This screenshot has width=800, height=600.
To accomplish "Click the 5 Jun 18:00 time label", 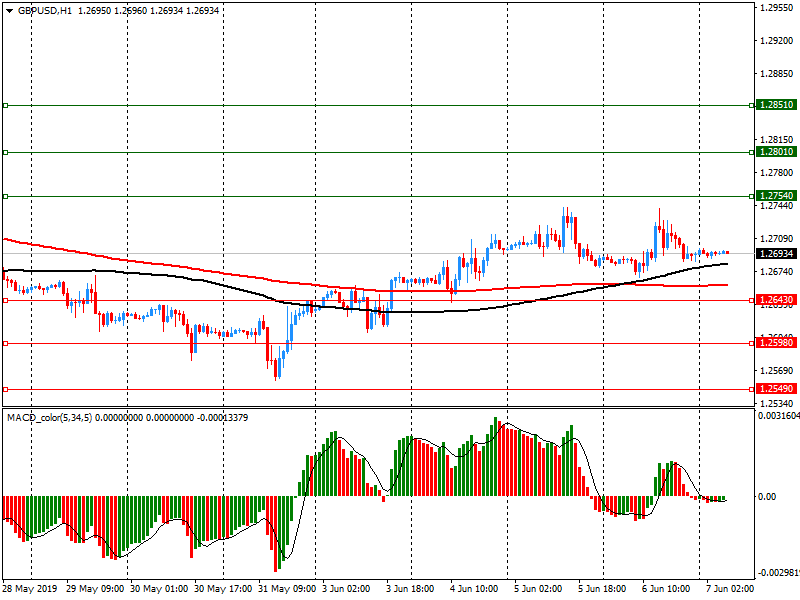I will (602, 589).
